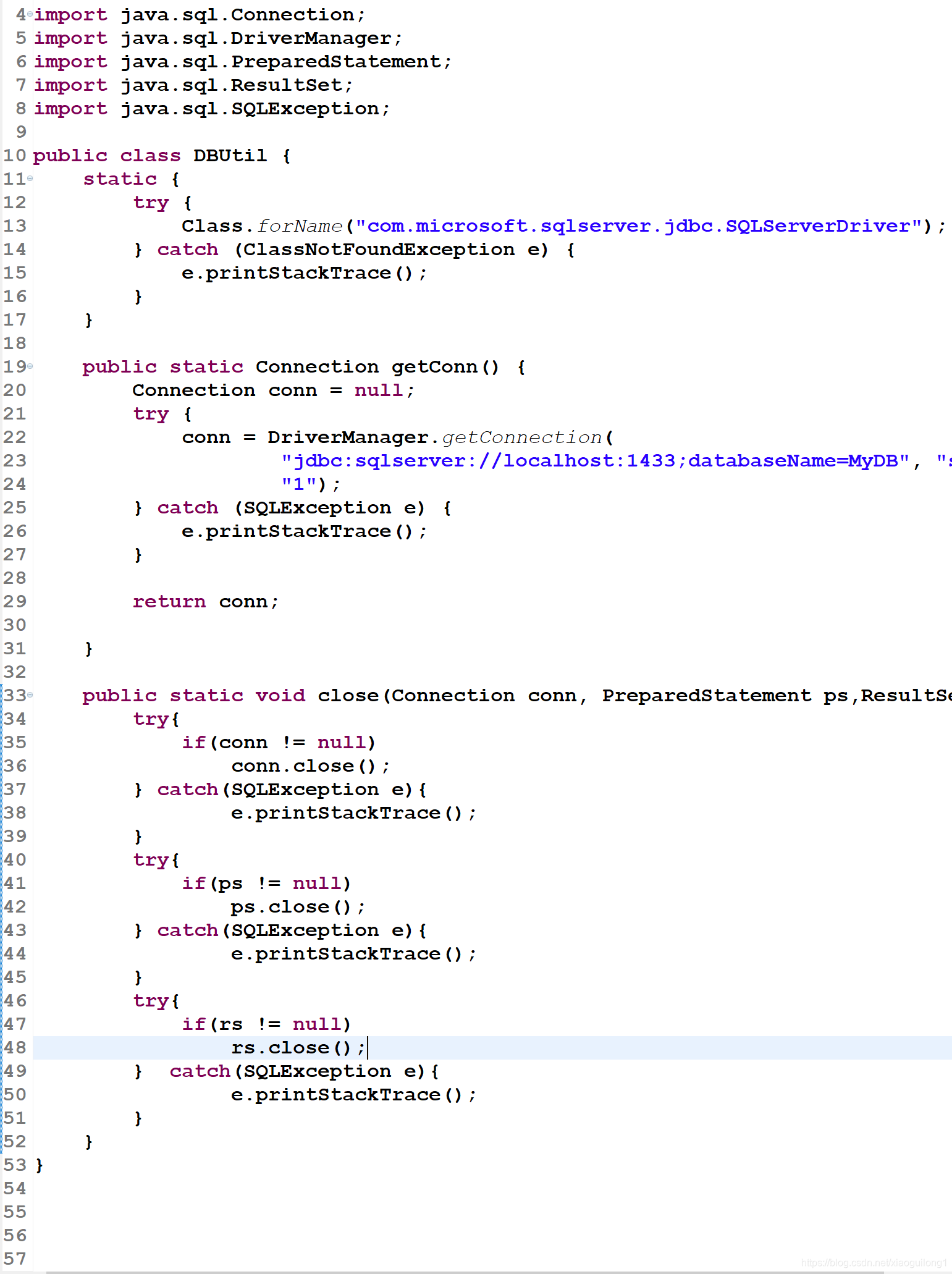Click the jdbc:sqlserver URL string

595,461
